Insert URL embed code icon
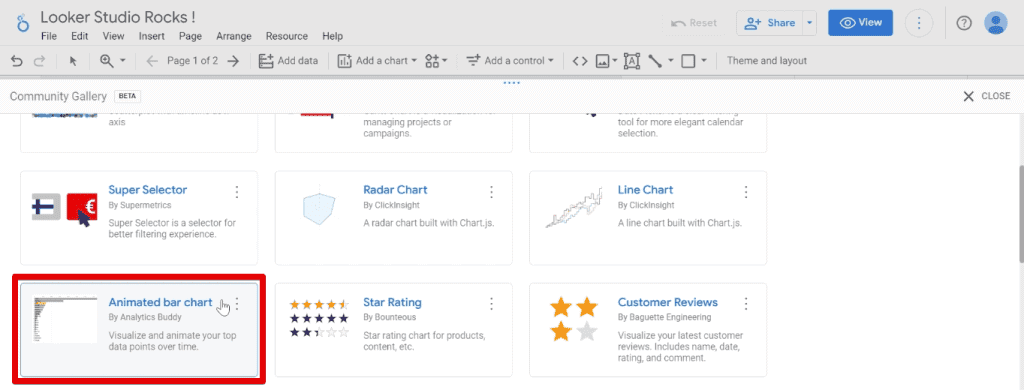The width and height of the screenshot is (1024, 390). pos(580,61)
